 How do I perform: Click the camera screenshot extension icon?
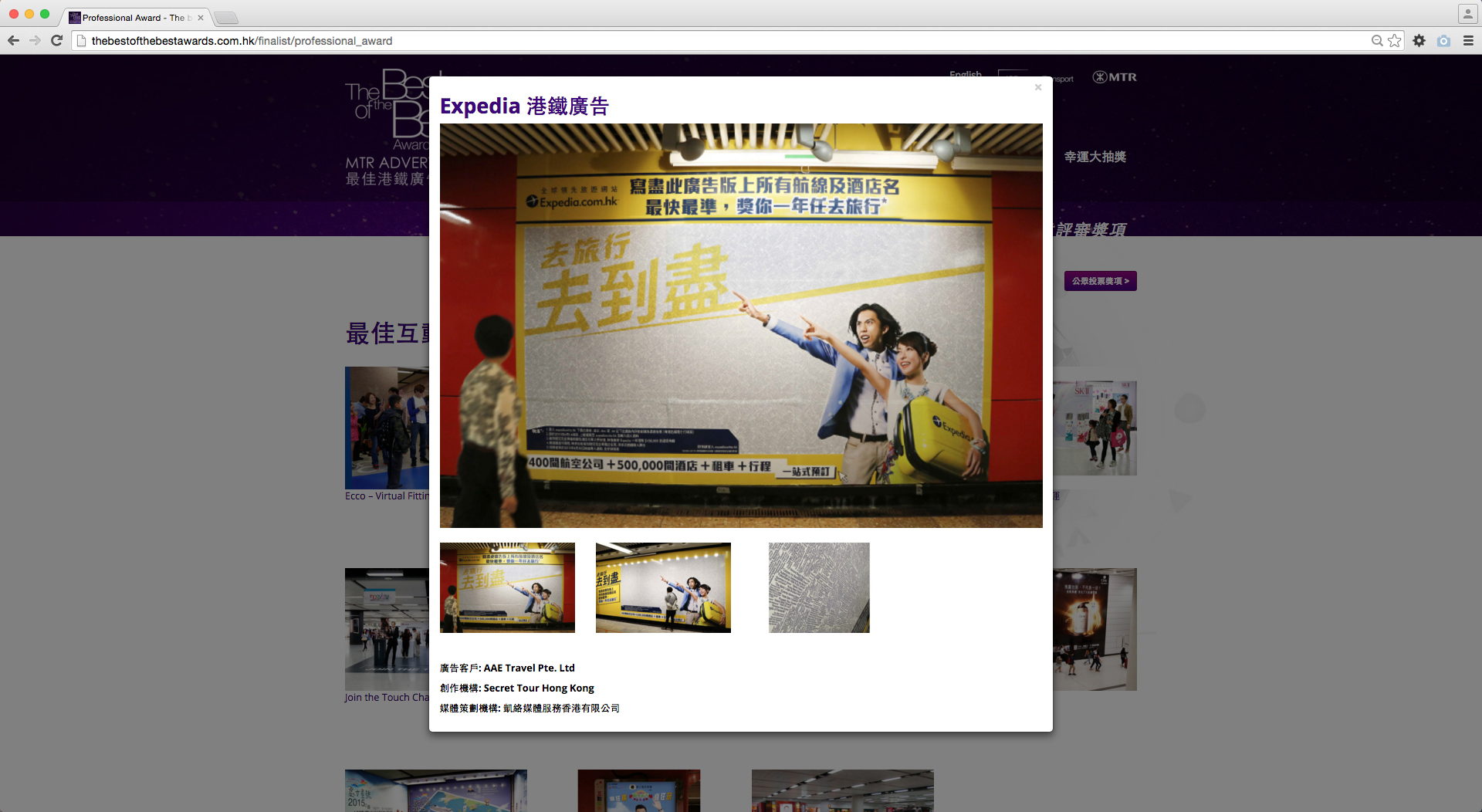(1443, 41)
